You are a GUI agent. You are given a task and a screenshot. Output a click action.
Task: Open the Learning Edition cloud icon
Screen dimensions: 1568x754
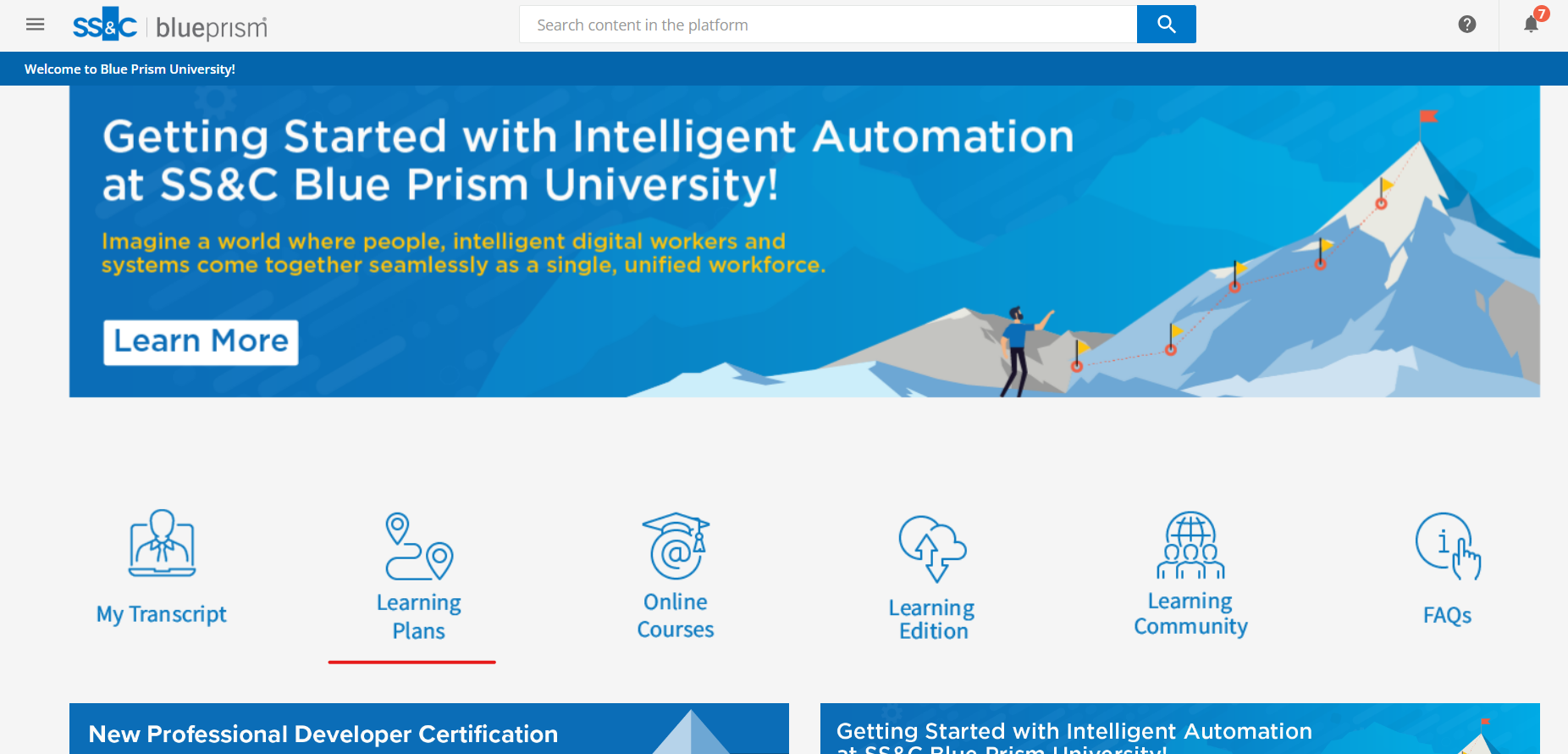coord(932,549)
